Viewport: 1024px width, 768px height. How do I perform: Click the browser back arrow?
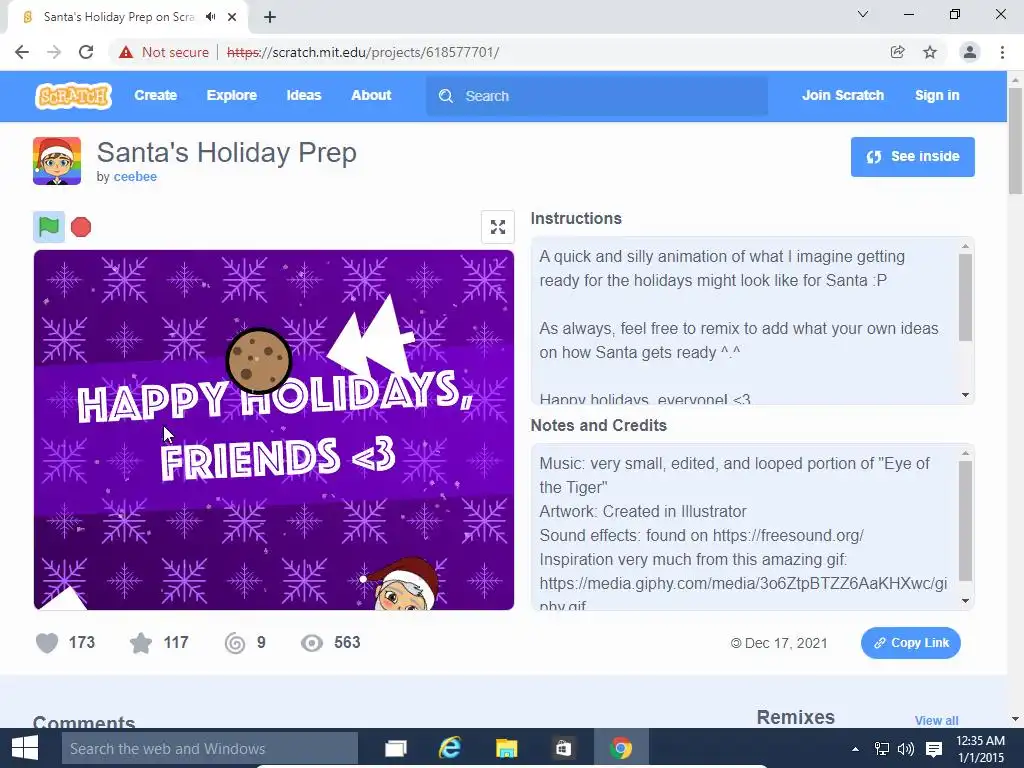pyautogui.click(x=22, y=52)
